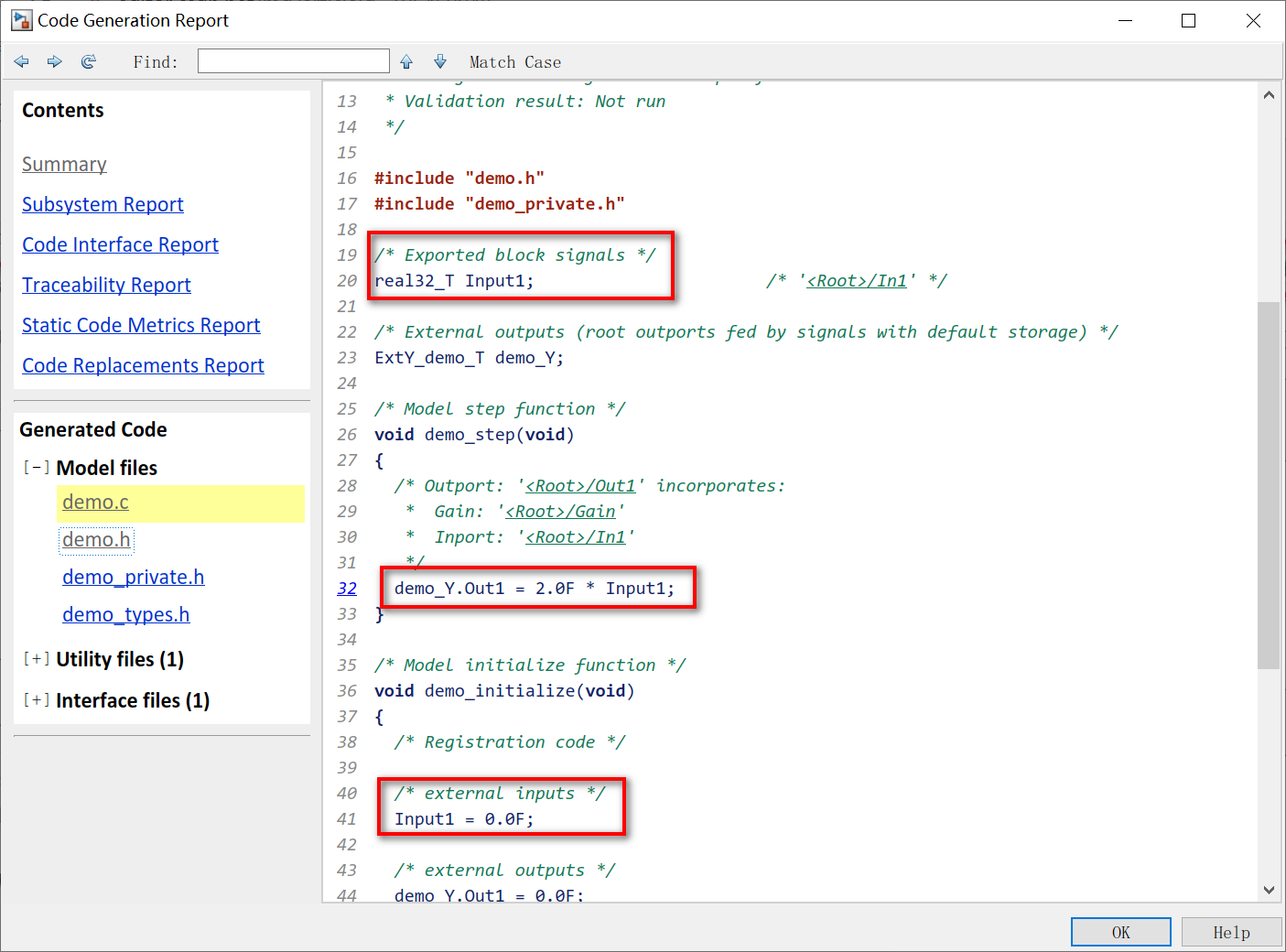
Task: Open demo.c source file
Action: (95, 503)
